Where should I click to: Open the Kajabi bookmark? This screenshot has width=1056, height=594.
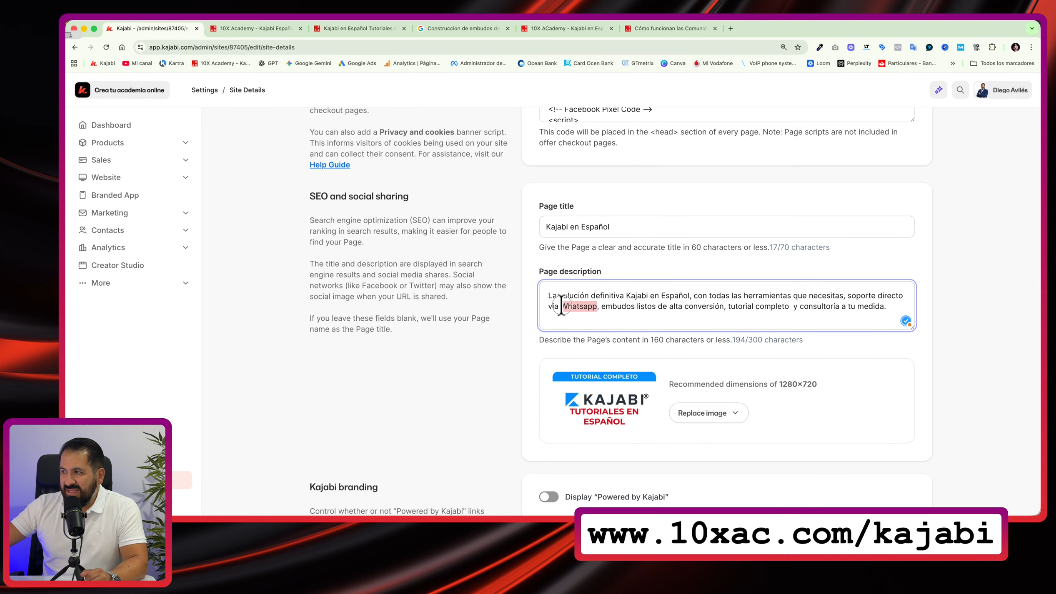[103, 63]
